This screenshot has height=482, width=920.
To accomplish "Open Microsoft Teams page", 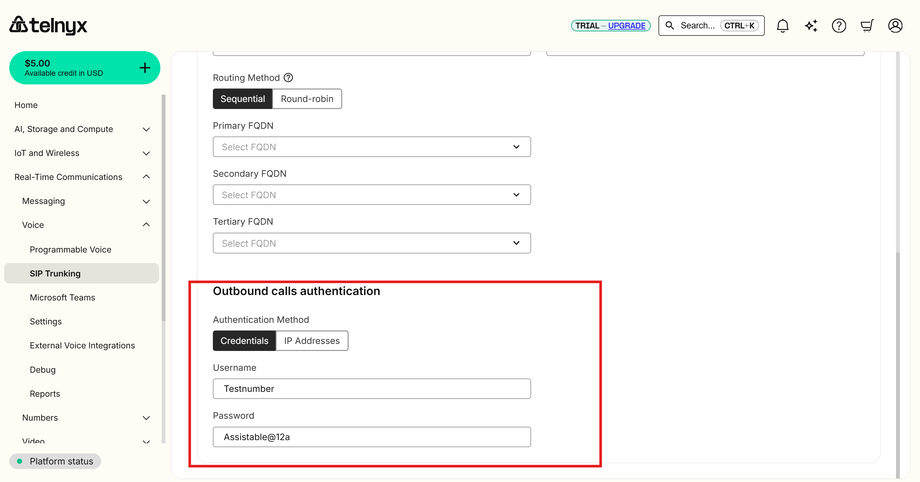I will (62, 298).
